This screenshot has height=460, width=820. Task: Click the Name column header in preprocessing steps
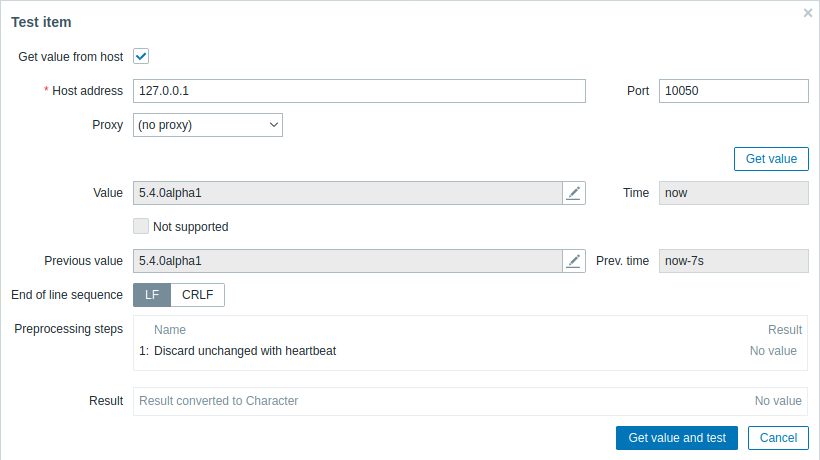point(170,329)
